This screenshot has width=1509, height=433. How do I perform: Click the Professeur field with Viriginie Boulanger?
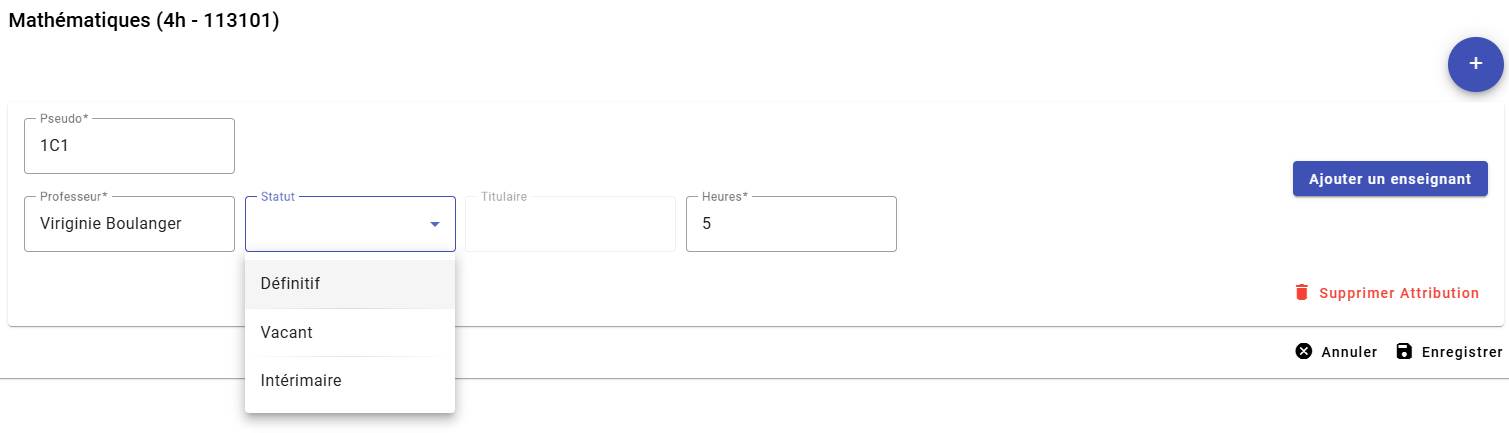pyautogui.click(x=129, y=224)
